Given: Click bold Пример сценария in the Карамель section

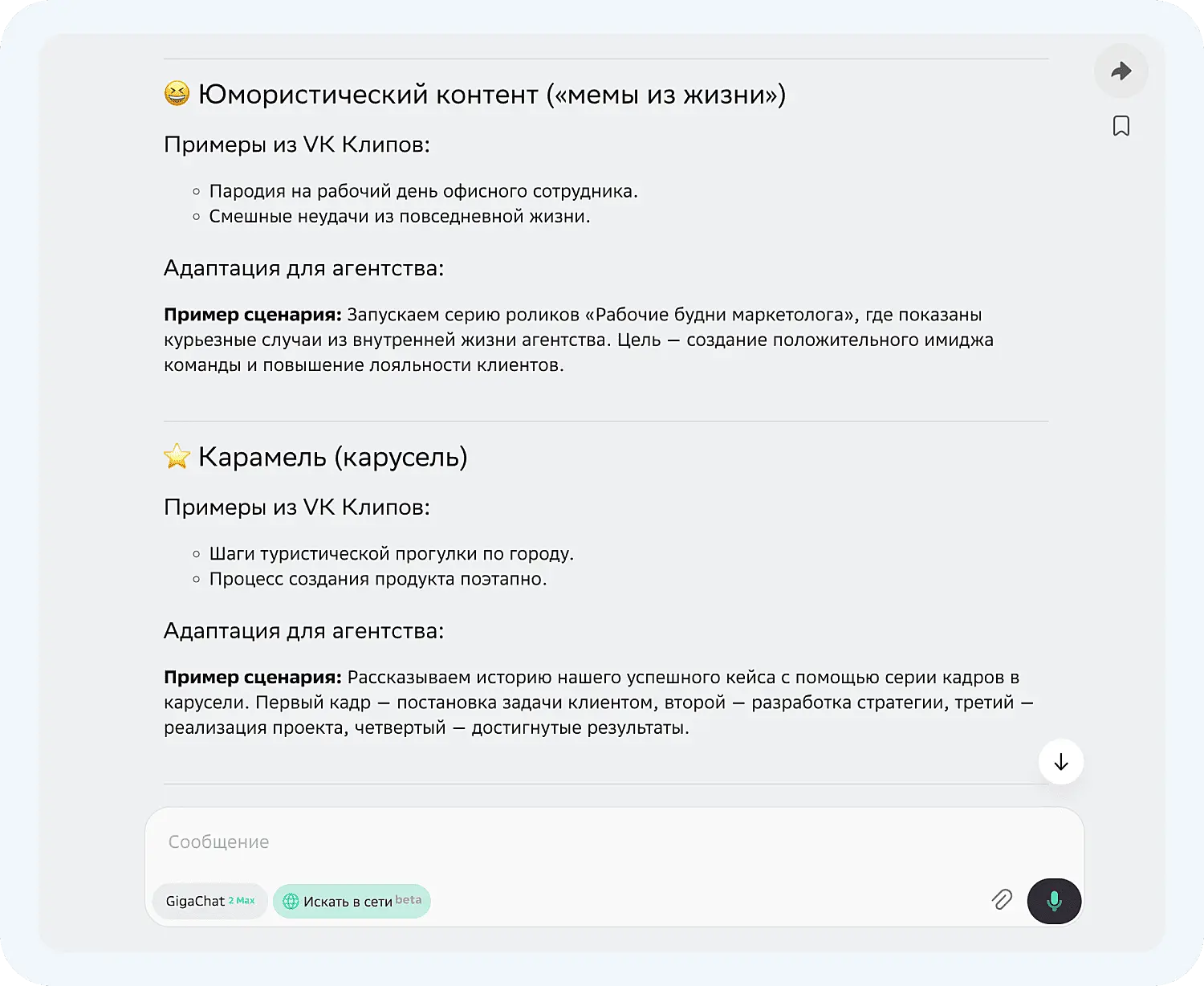Looking at the screenshot, I should click(x=252, y=678).
